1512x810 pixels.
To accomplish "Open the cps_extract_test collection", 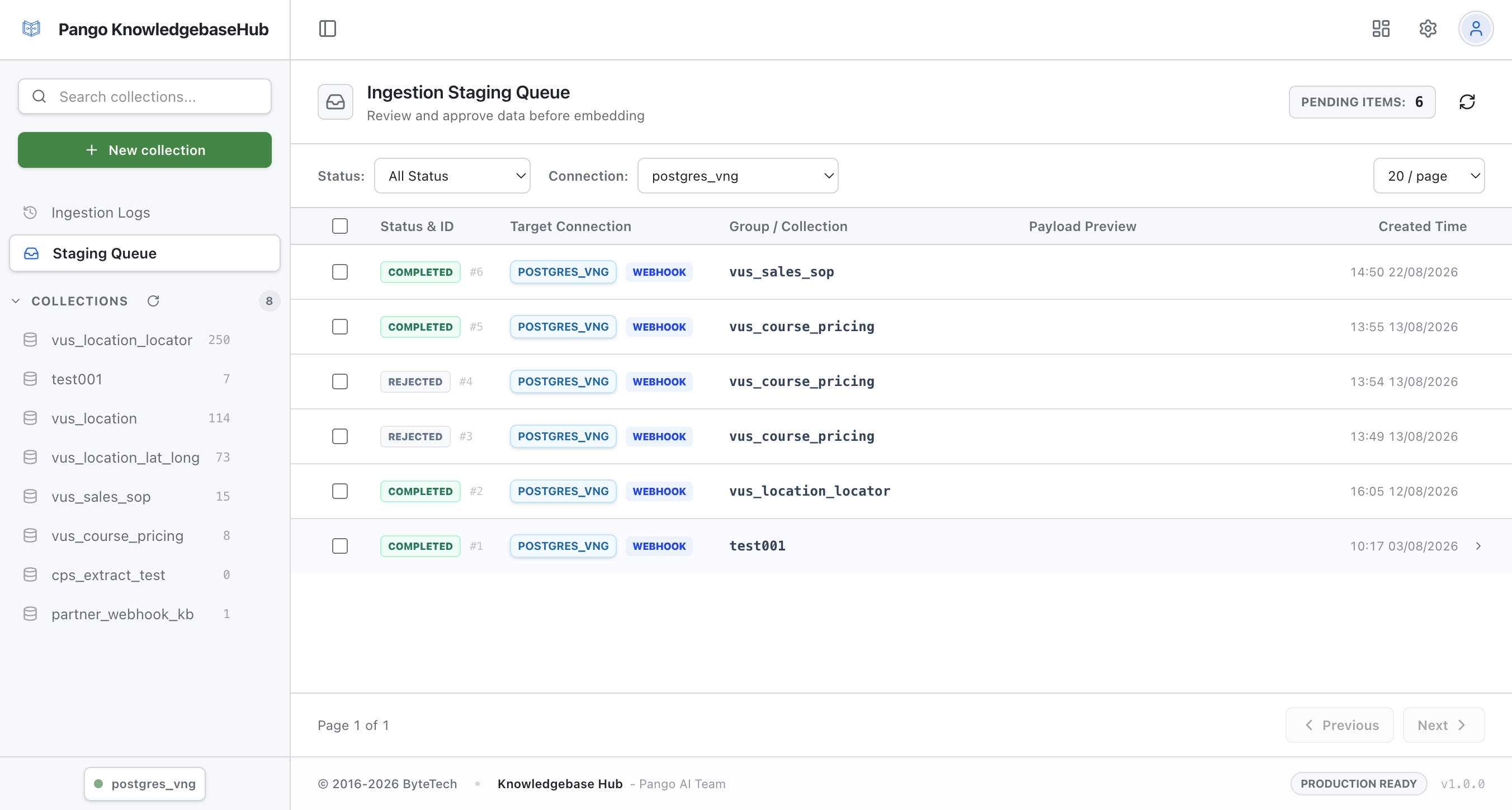I will pyautogui.click(x=144, y=574).
